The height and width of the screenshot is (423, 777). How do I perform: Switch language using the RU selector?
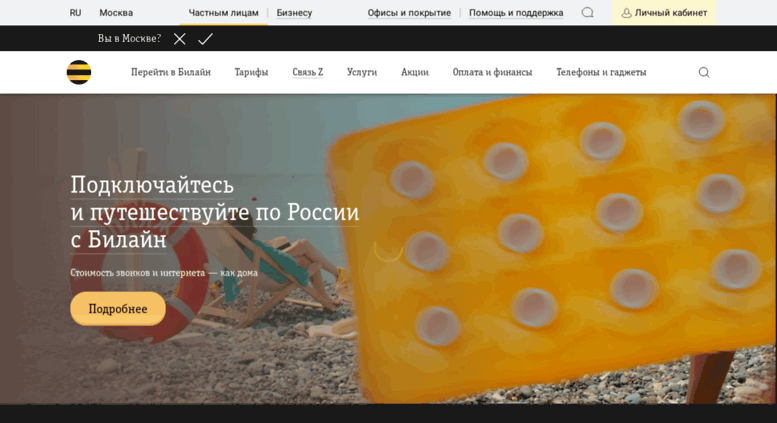tap(75, 13)
